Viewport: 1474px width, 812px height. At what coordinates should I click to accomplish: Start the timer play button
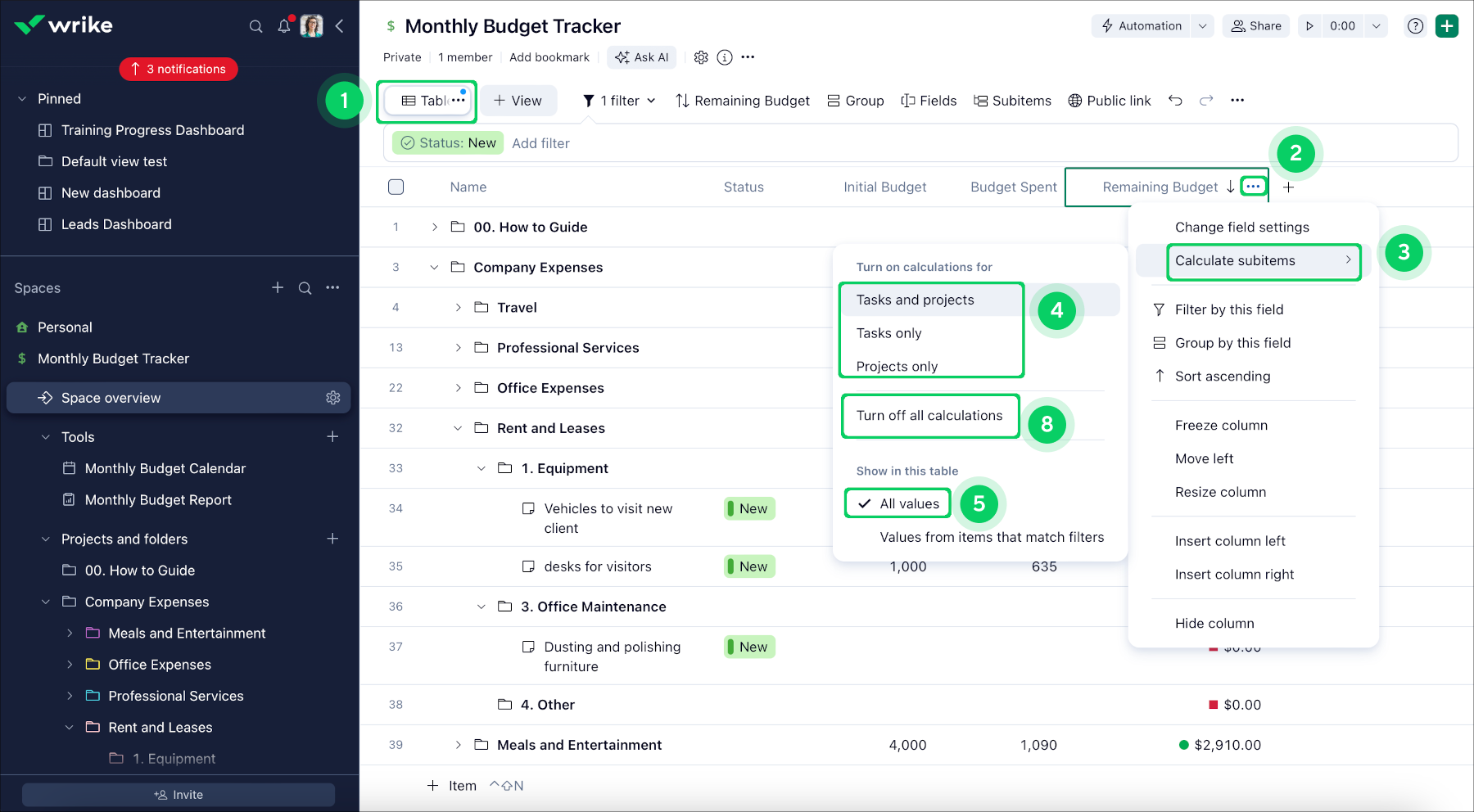click(x=1309, y=26)
